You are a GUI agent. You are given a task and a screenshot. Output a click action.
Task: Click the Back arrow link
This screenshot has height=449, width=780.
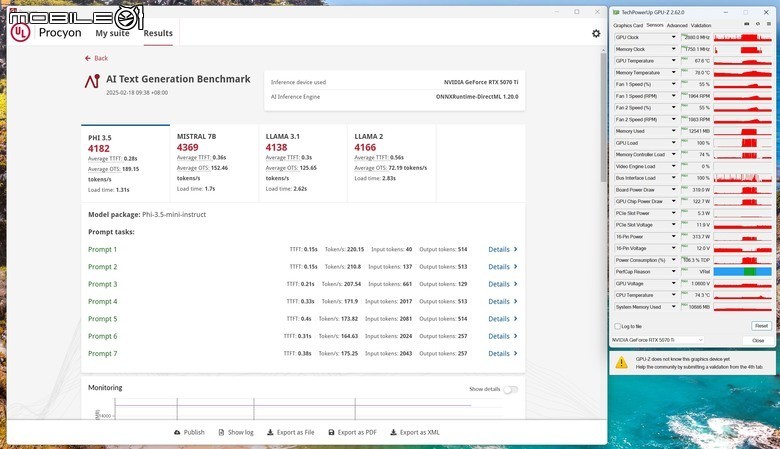pos(96,58)
